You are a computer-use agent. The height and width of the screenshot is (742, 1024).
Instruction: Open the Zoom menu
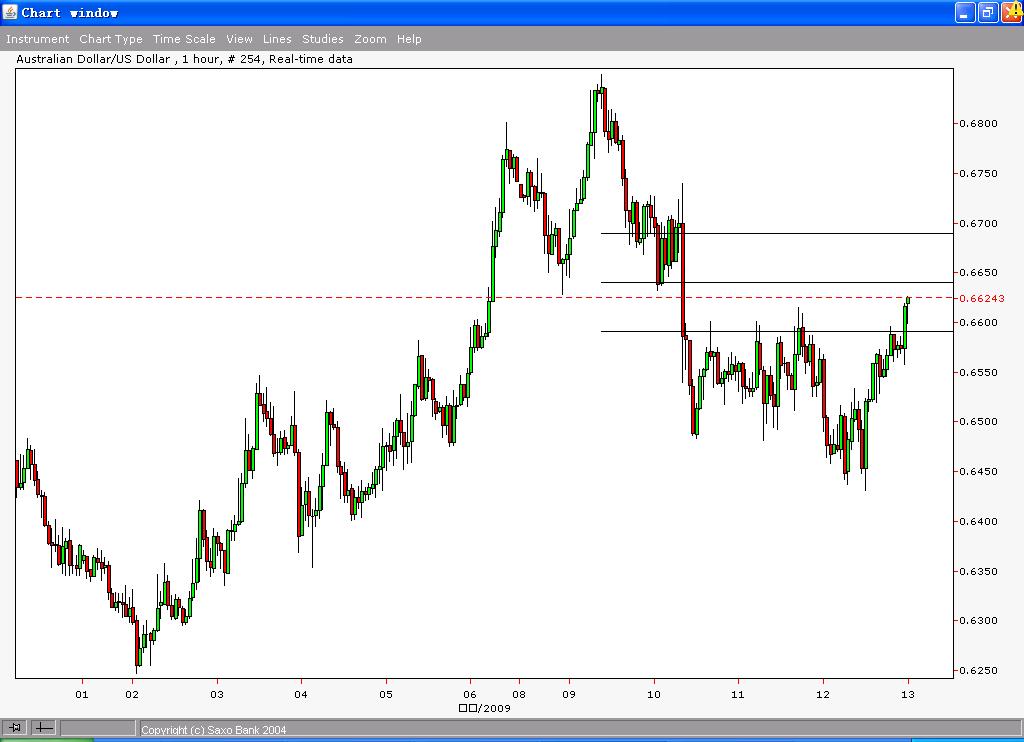[370, 39]
